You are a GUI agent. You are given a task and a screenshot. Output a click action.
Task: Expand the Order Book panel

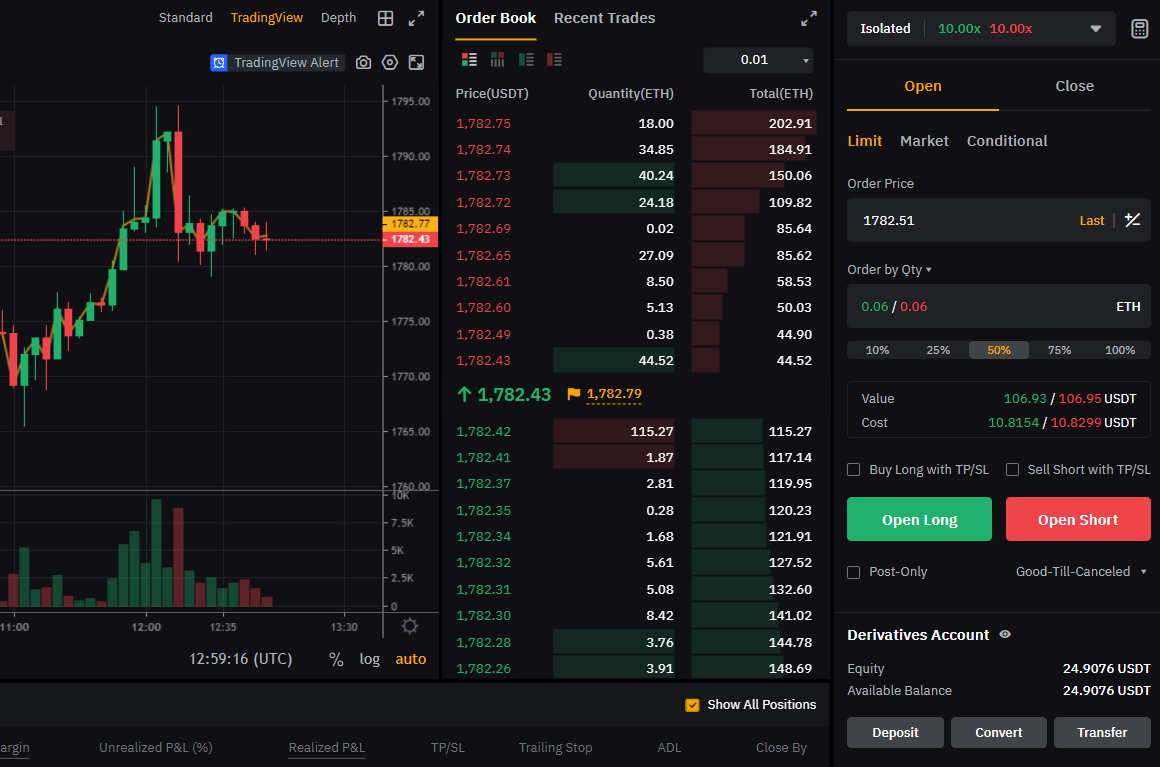click(x=809, y=19)
